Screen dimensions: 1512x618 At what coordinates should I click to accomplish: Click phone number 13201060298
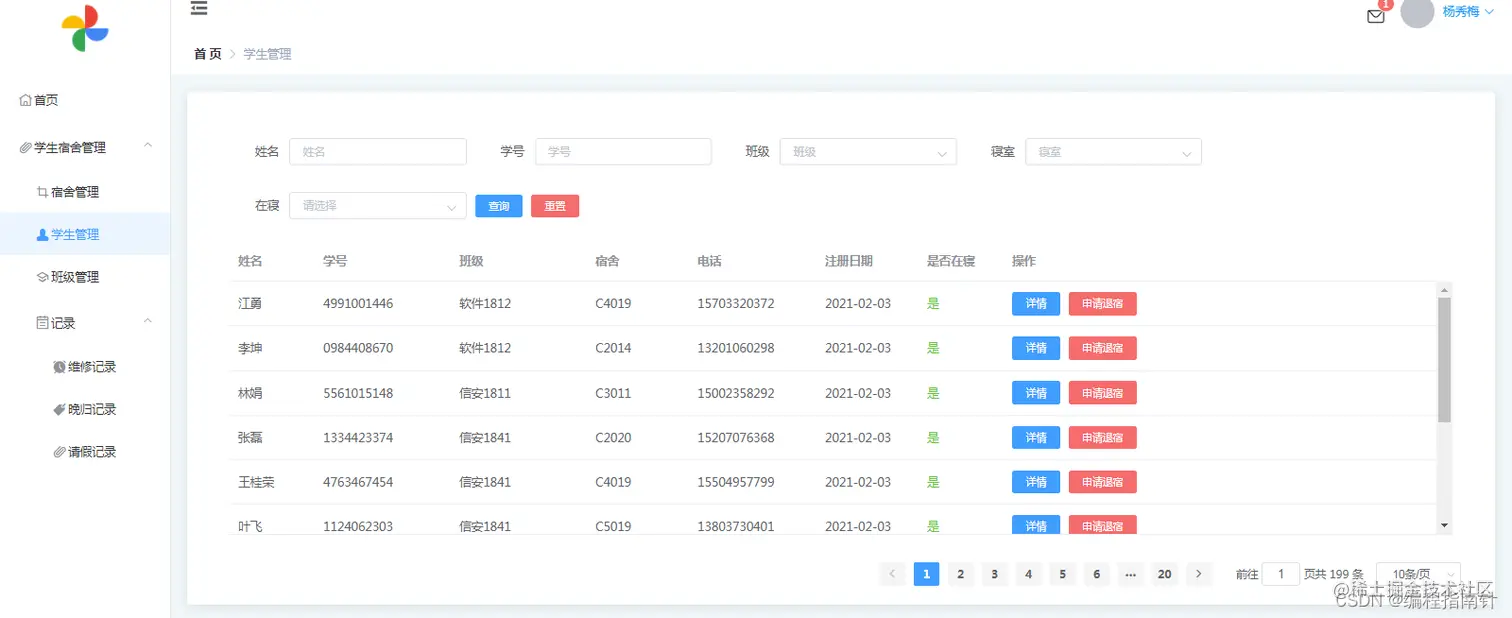pos(736,348)
